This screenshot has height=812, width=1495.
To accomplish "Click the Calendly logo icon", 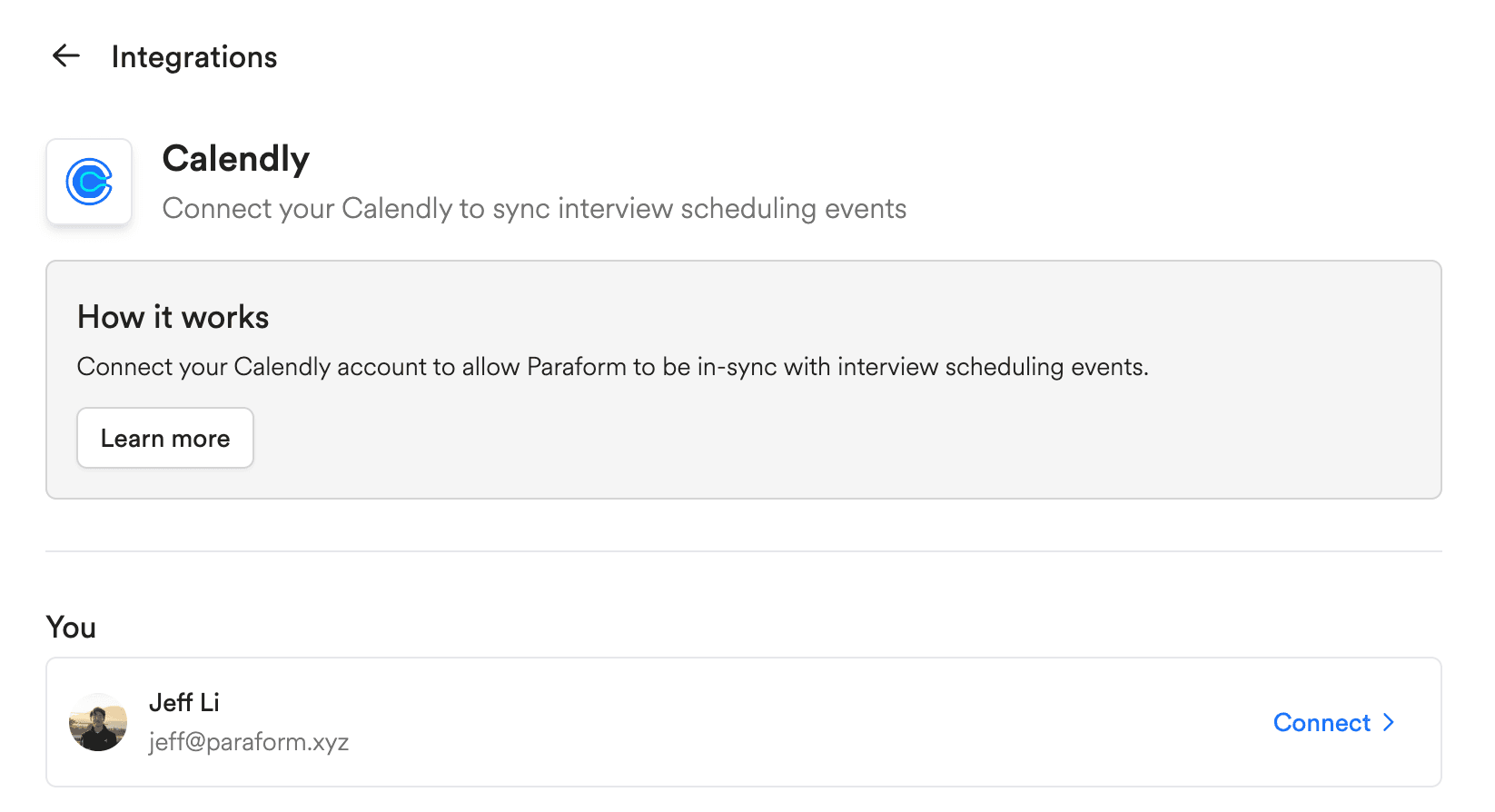I will (x=89, y=182).
